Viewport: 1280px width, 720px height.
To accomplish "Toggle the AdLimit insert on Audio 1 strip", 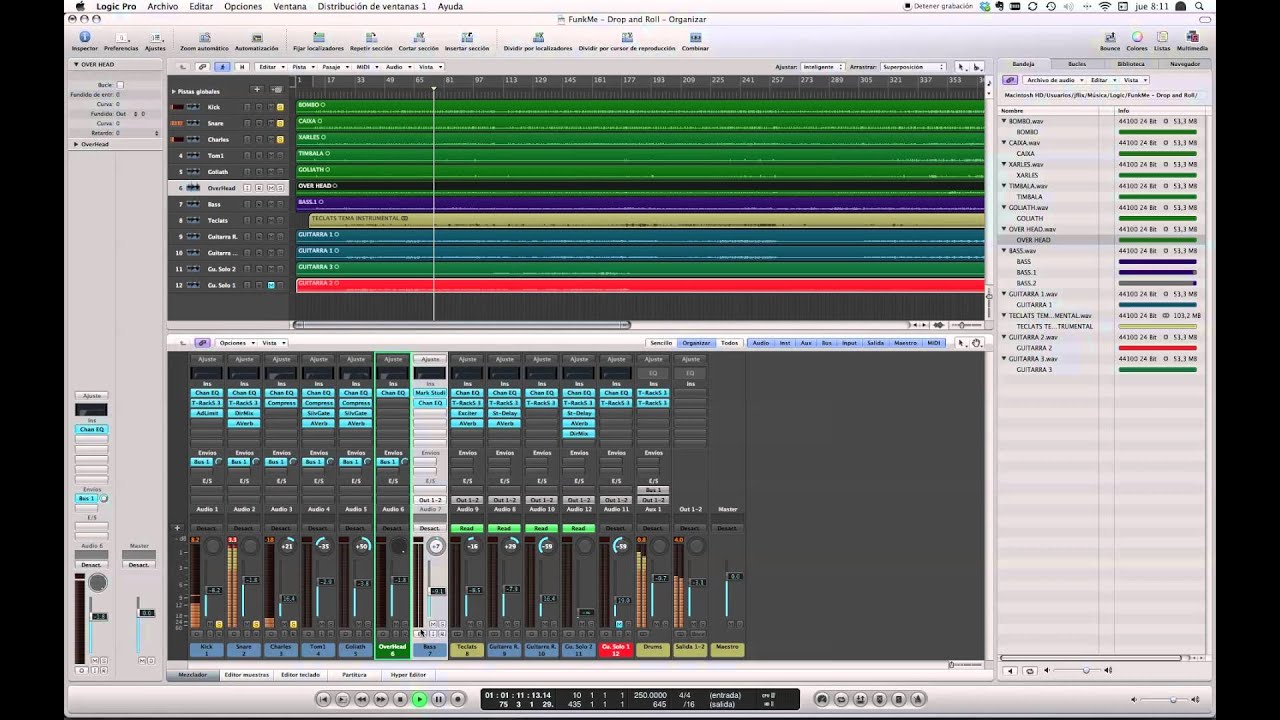I will [207, 413].
